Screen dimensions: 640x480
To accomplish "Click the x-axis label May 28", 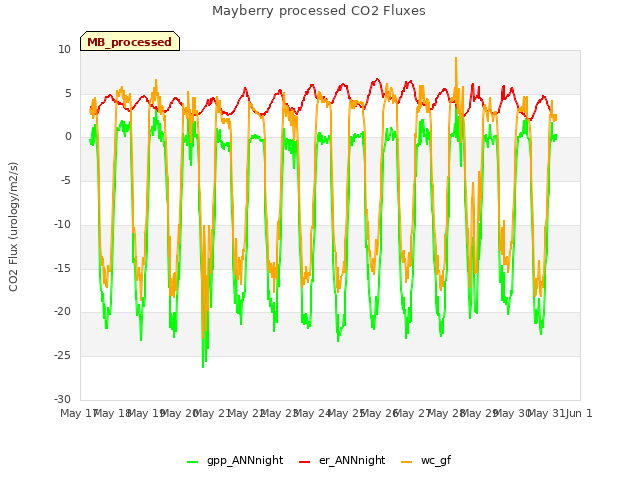I will [446, 413].
